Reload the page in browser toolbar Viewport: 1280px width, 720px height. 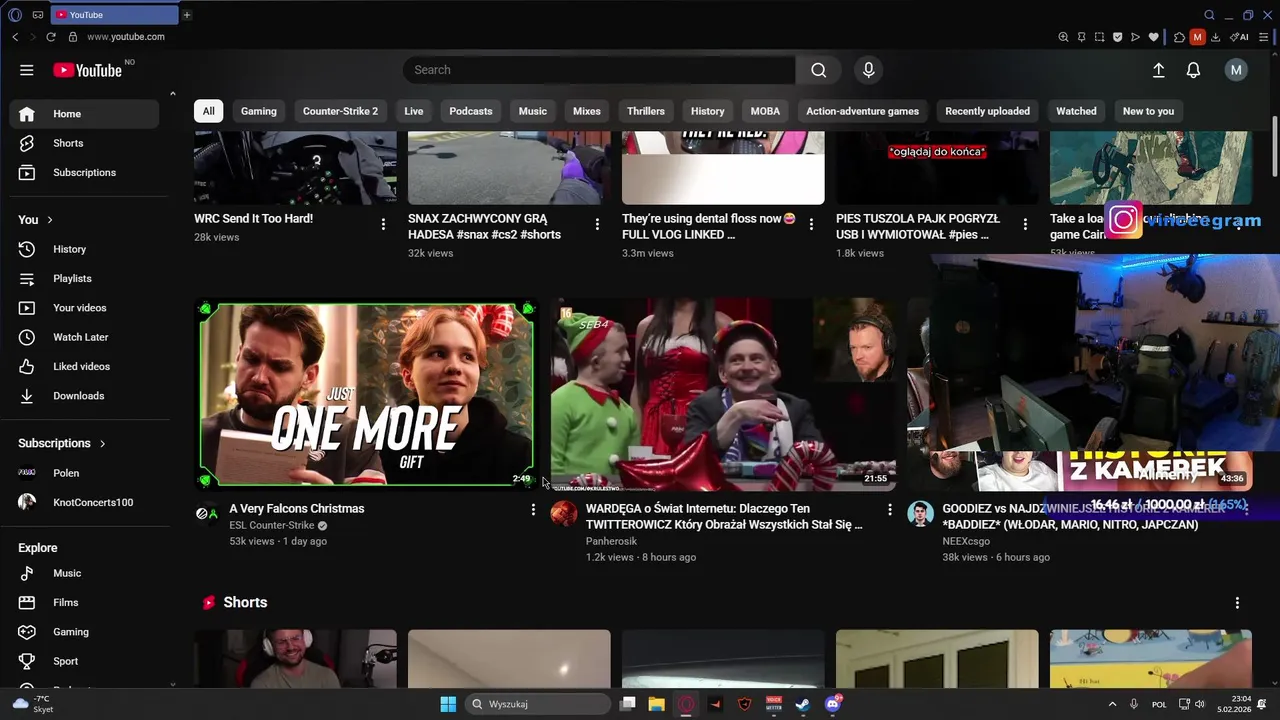click(x=51, y=37)
